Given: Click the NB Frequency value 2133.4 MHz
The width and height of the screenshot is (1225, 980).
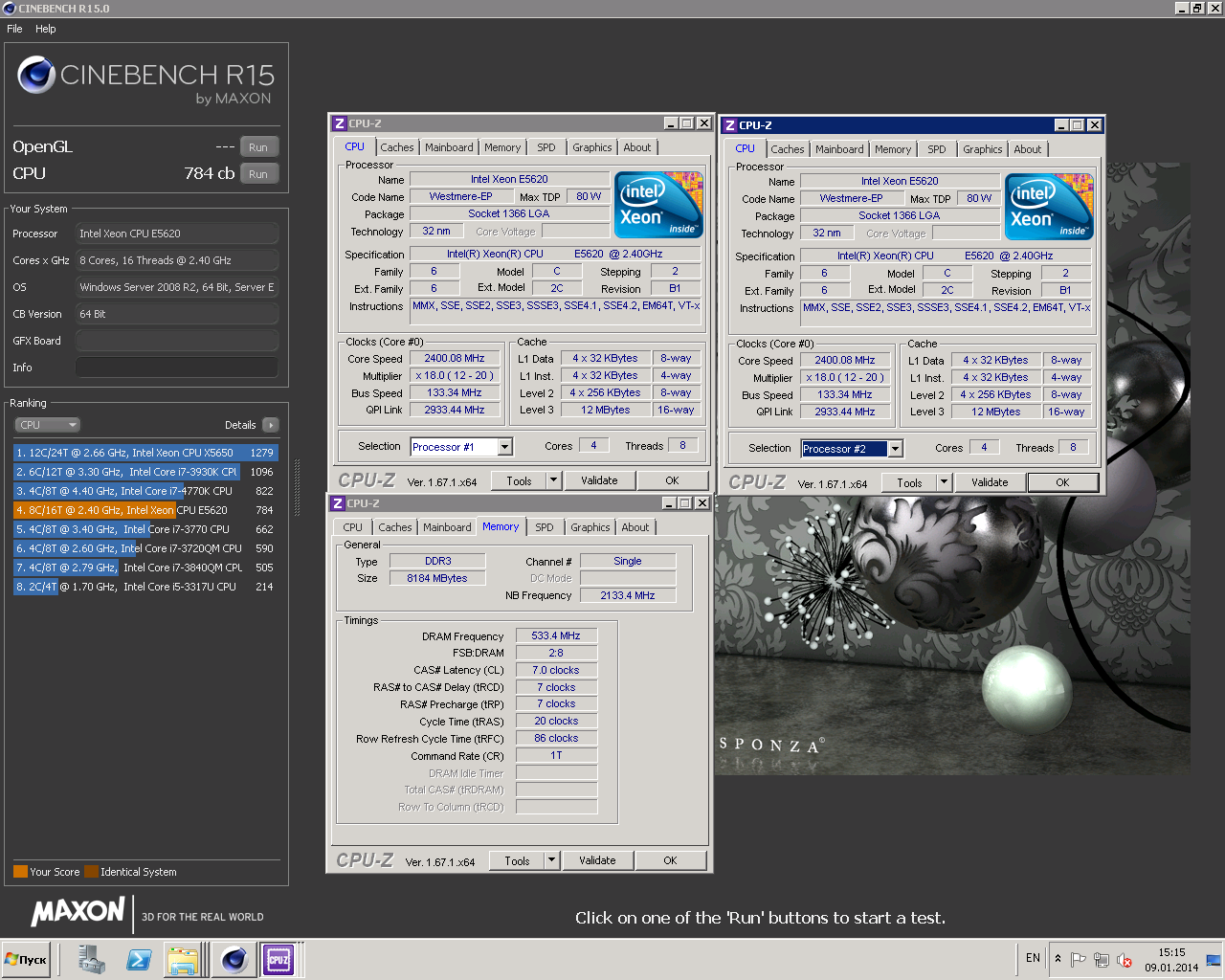Looking at the screenshot, I should [x=628, y=595].
